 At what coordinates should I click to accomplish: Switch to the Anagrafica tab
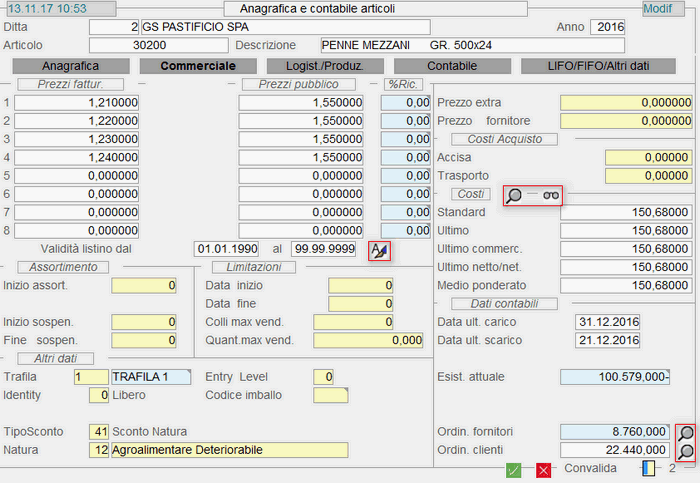(68, 66)
